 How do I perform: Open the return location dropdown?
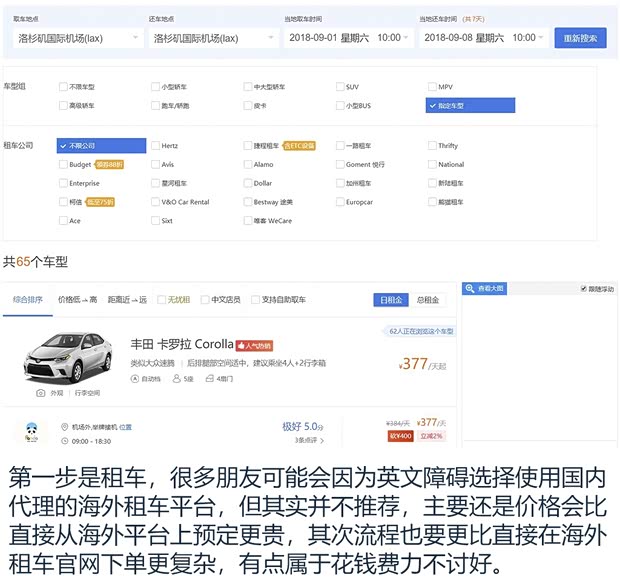pos(214,38)
